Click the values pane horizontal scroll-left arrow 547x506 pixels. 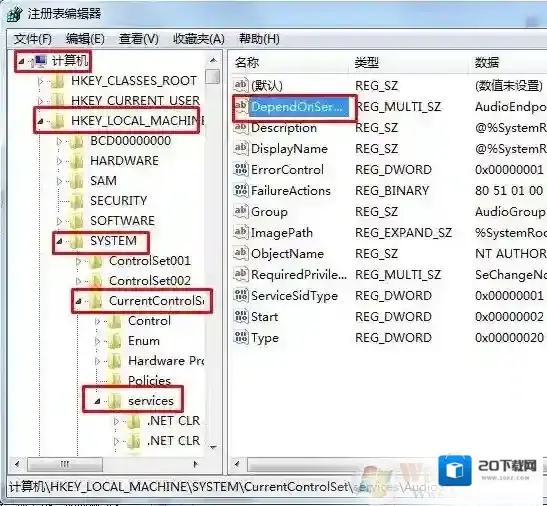pos(238,464)
